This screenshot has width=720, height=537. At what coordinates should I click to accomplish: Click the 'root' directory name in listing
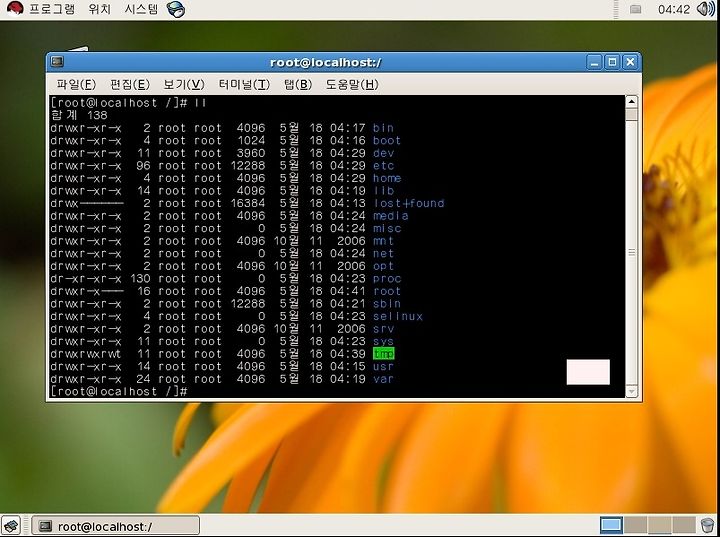387,291
